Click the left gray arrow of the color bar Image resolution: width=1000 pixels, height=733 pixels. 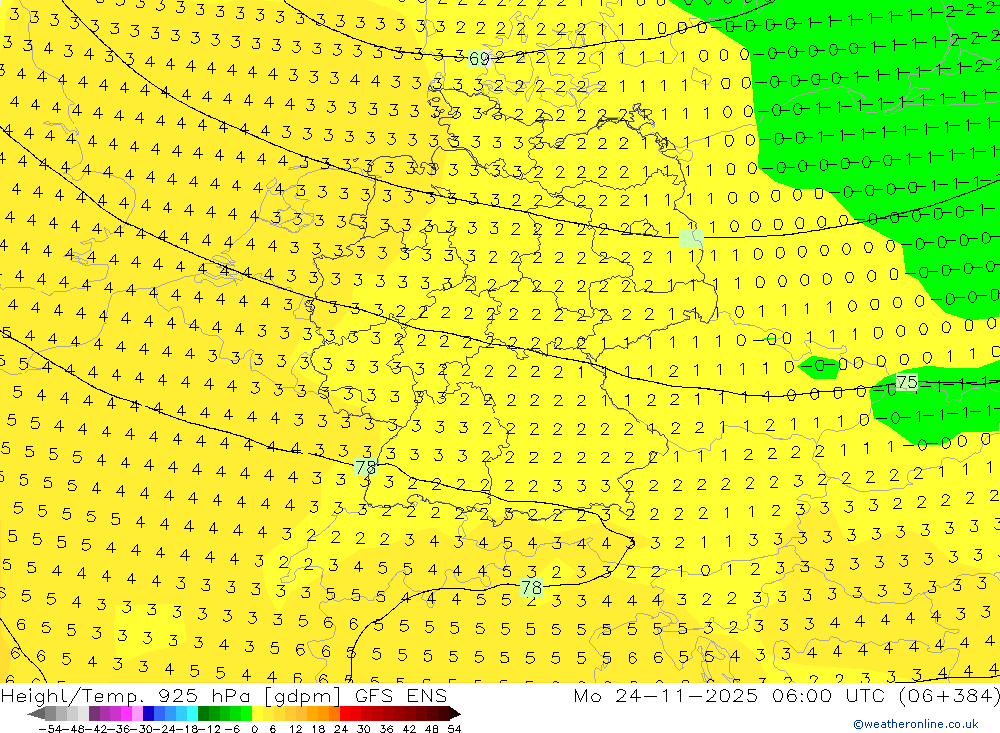tap(36, 713)
